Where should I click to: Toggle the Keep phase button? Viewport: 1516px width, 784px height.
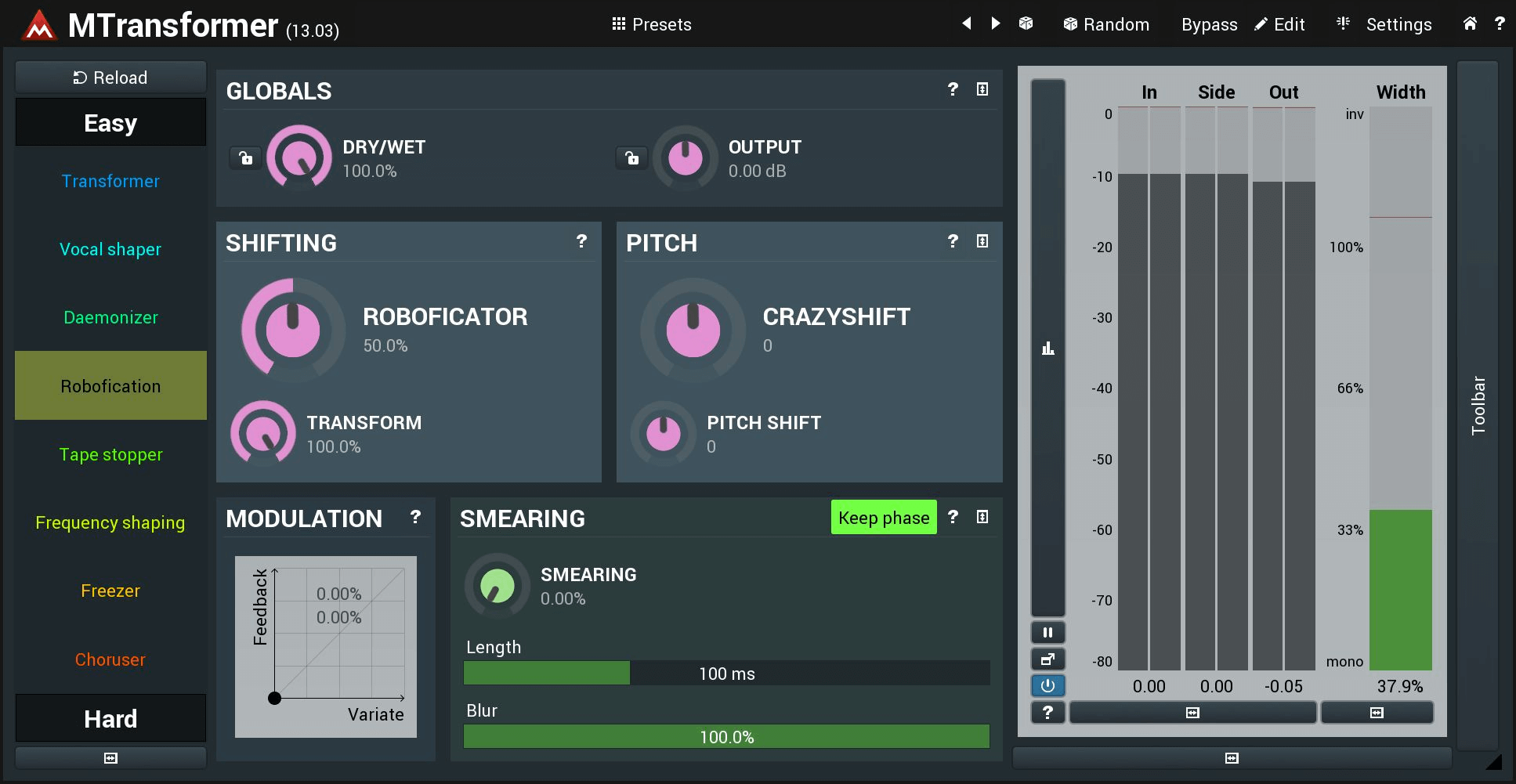(x=883, y=518)
